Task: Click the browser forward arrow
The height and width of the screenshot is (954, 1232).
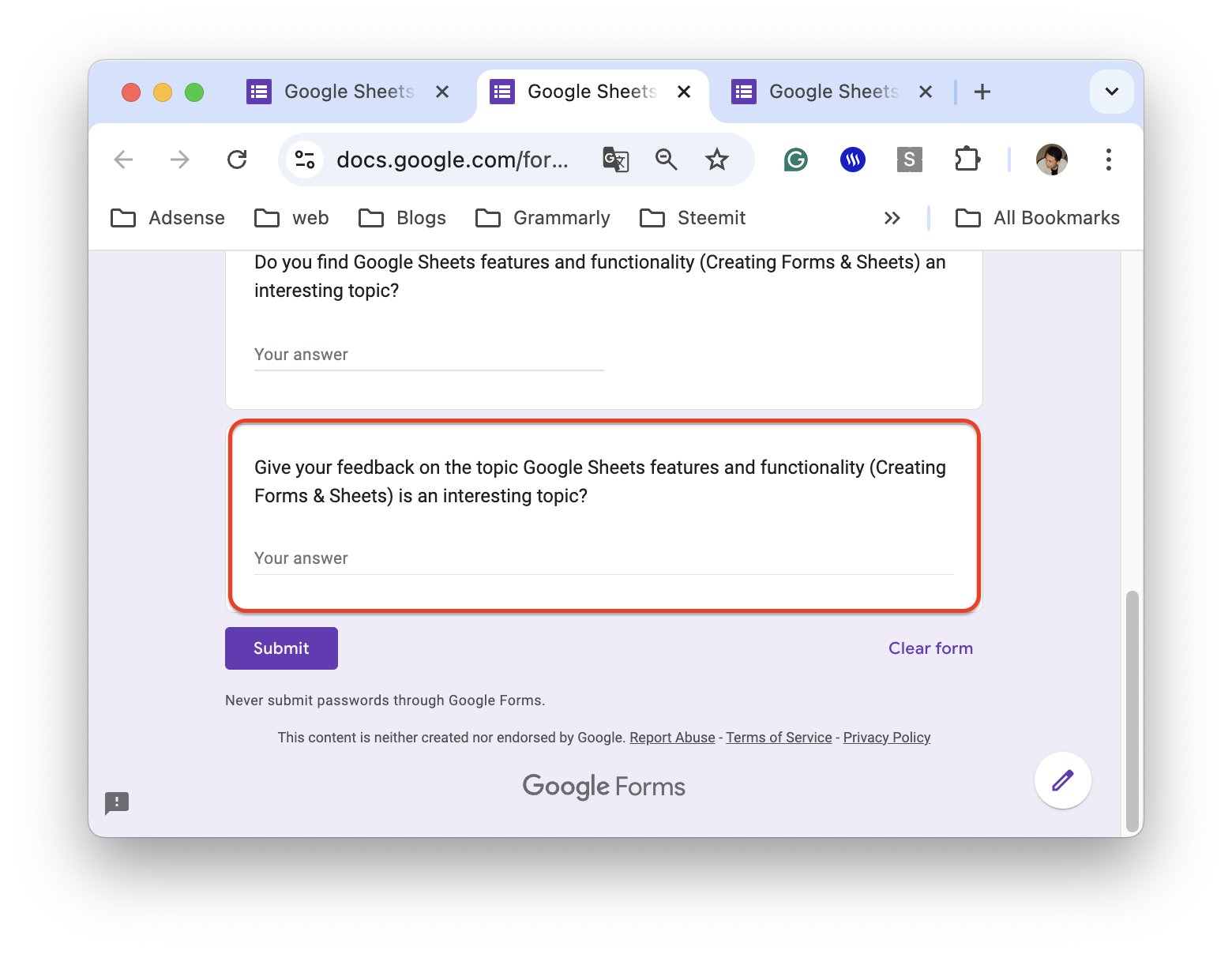Action: point(180,160)
